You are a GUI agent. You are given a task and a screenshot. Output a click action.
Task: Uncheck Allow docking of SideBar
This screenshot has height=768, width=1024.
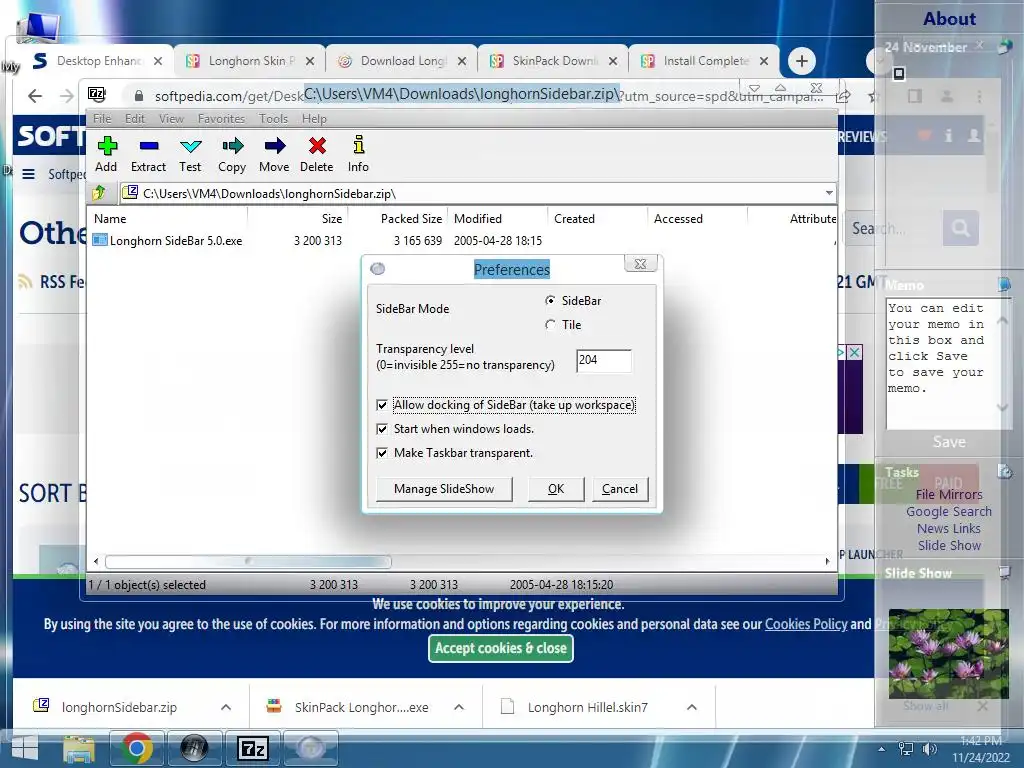tap(382, 405)
